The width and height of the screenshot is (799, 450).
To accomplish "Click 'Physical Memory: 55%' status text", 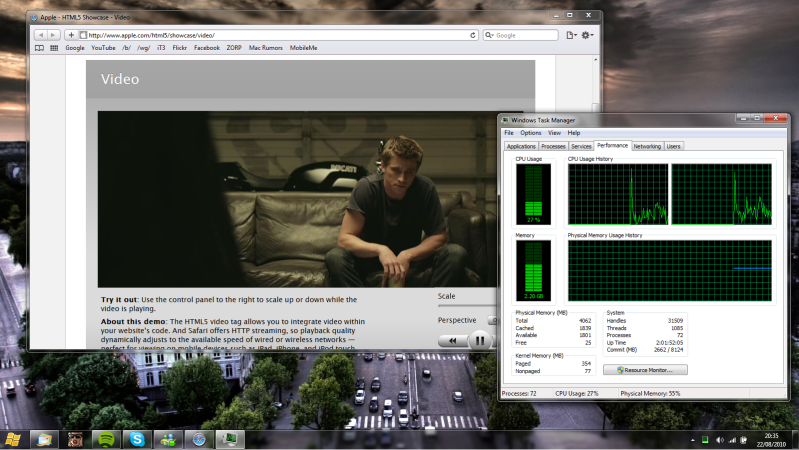I will pyautogui.click(x=650, y=393).
